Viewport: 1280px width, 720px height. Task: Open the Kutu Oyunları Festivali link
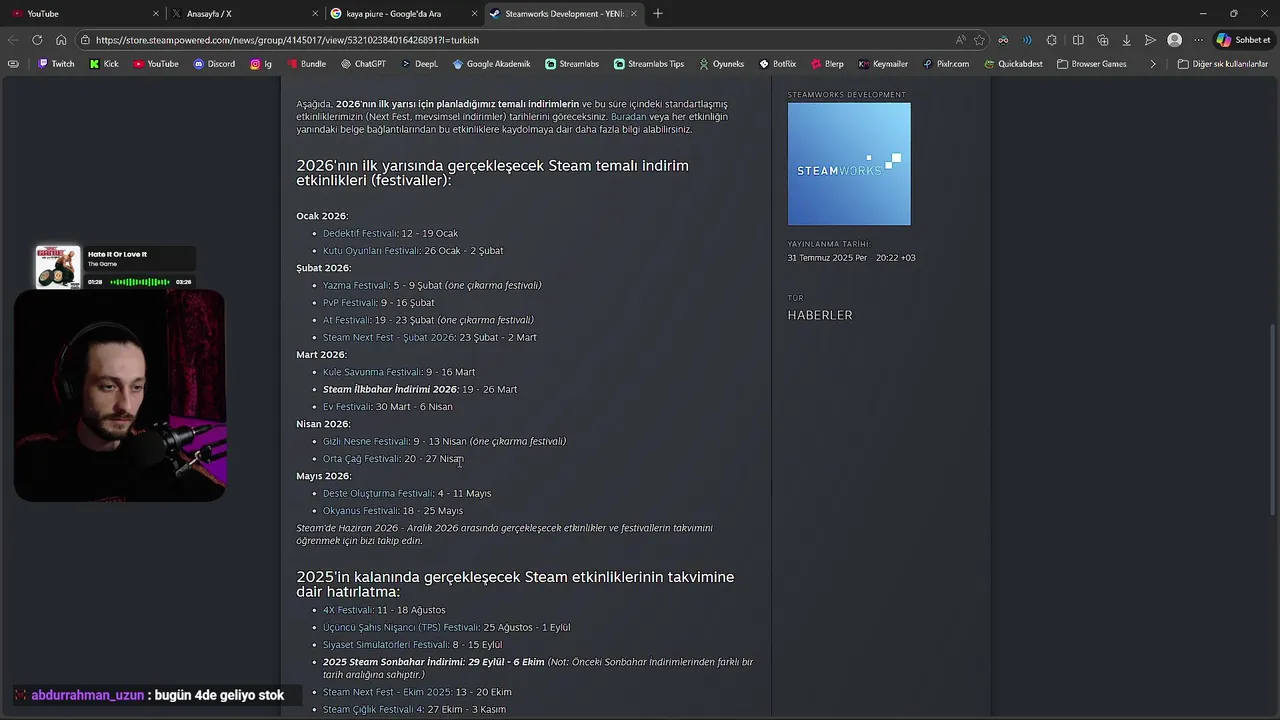point(371,251)
